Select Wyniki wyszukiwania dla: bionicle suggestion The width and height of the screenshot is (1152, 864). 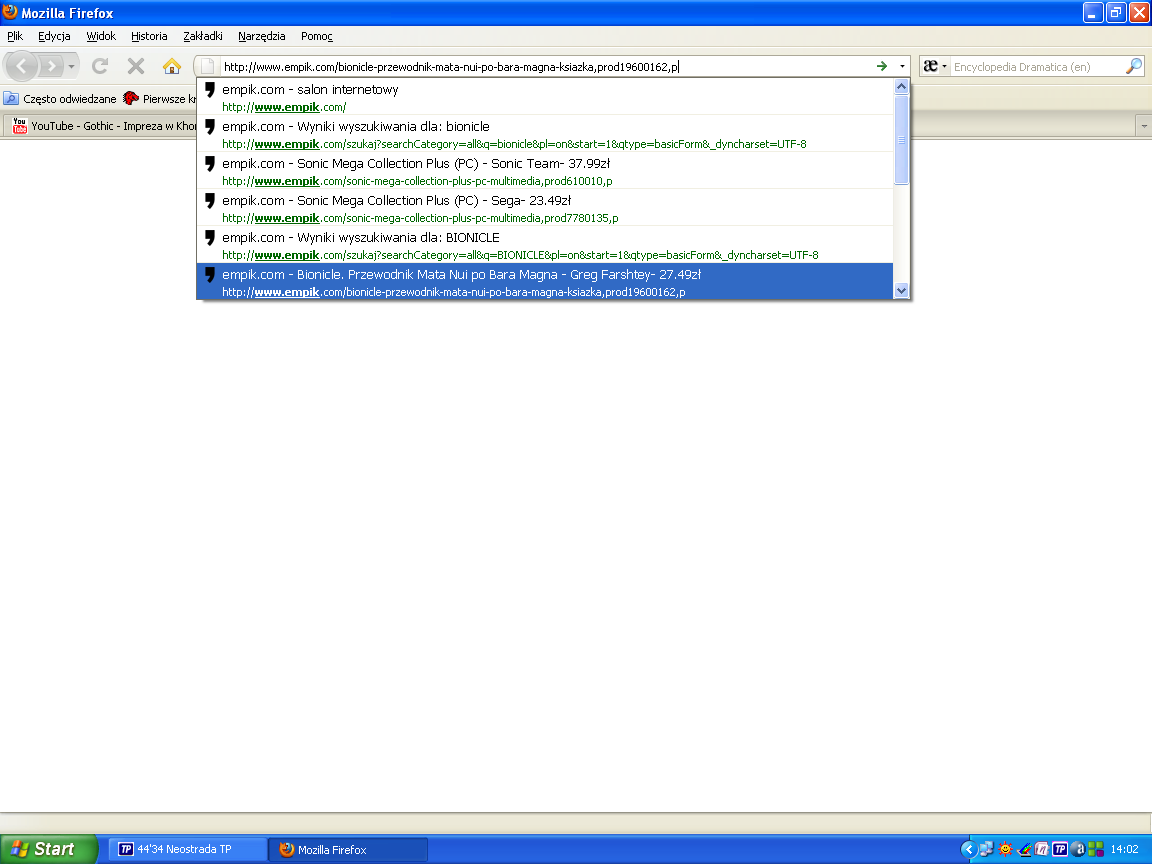544,134
